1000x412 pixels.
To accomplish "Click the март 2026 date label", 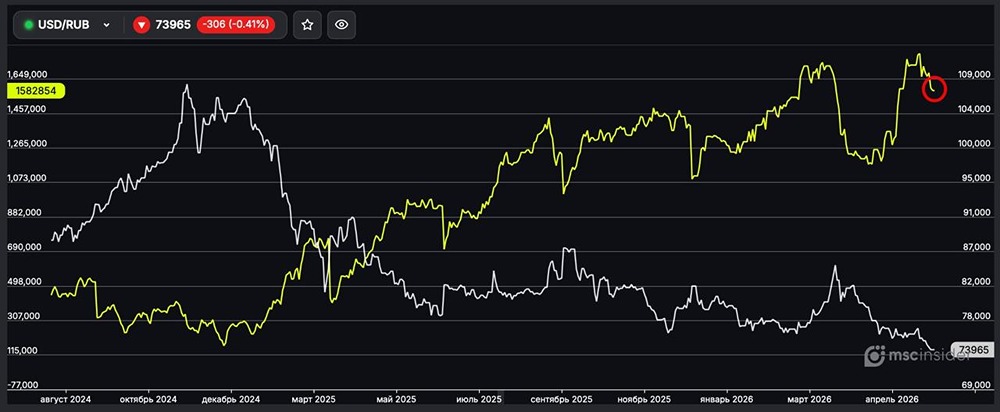I will 809,399.
